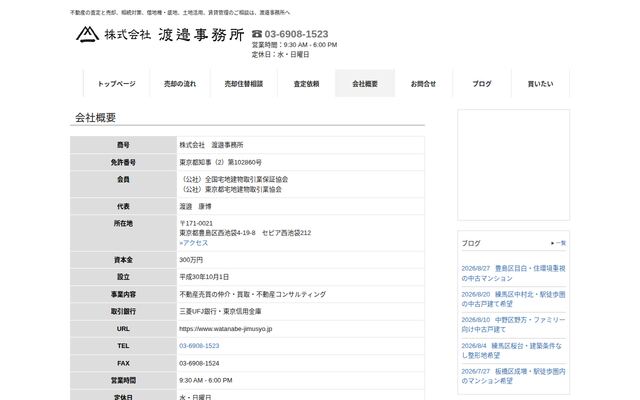Click the 渡邉事務所 company logo

click(160, 35)
